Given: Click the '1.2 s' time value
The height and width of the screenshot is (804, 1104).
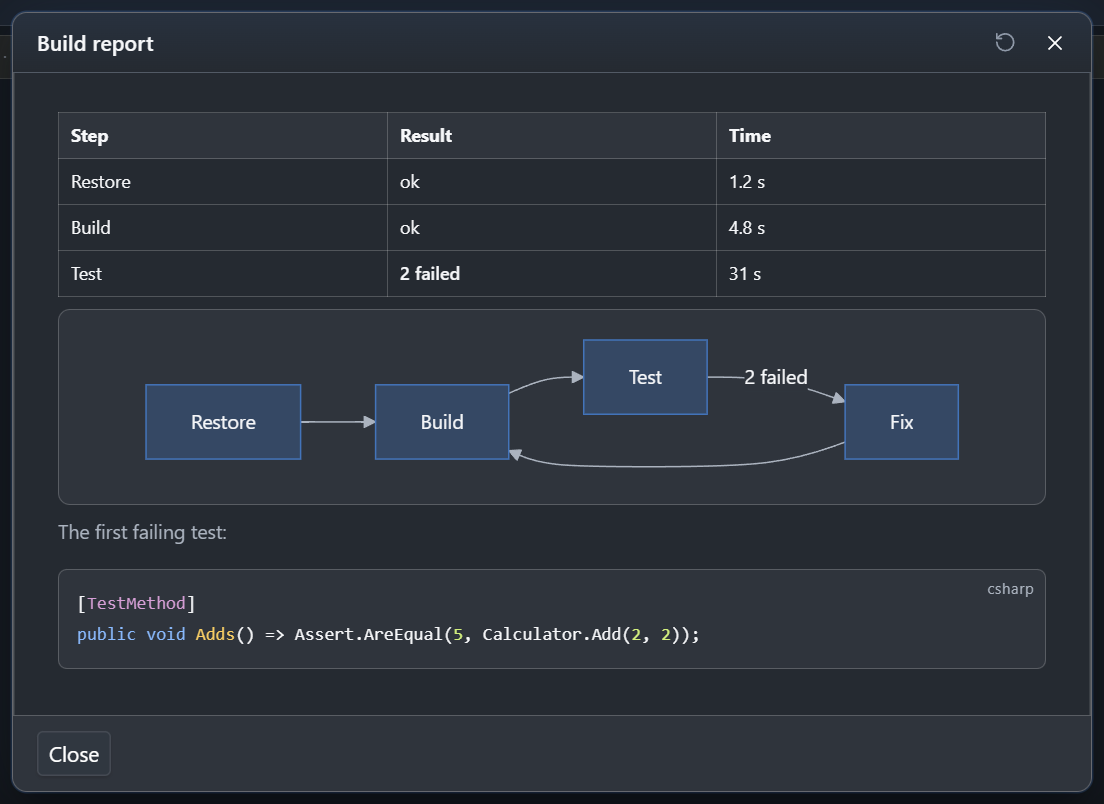Looking at the screenshot, I should [881, 182].
